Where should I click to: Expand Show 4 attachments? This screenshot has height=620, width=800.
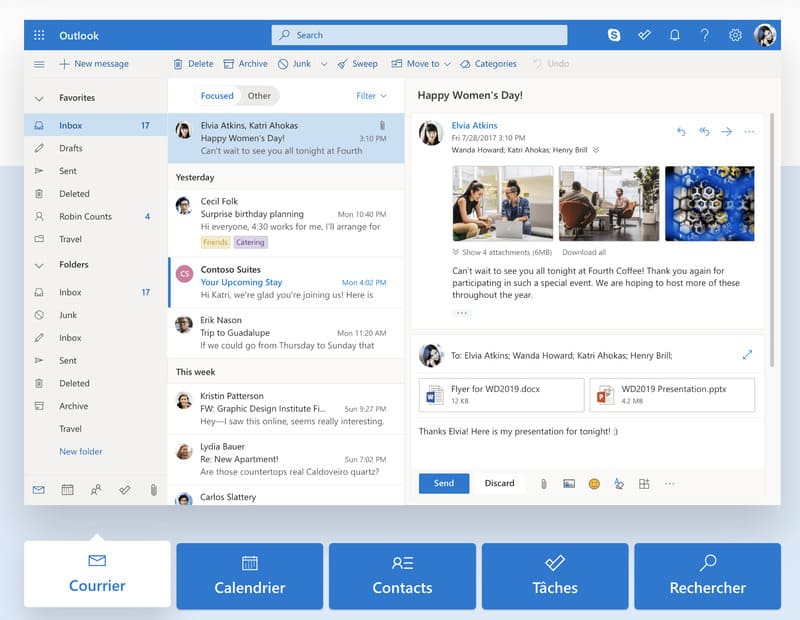[502, 252]
